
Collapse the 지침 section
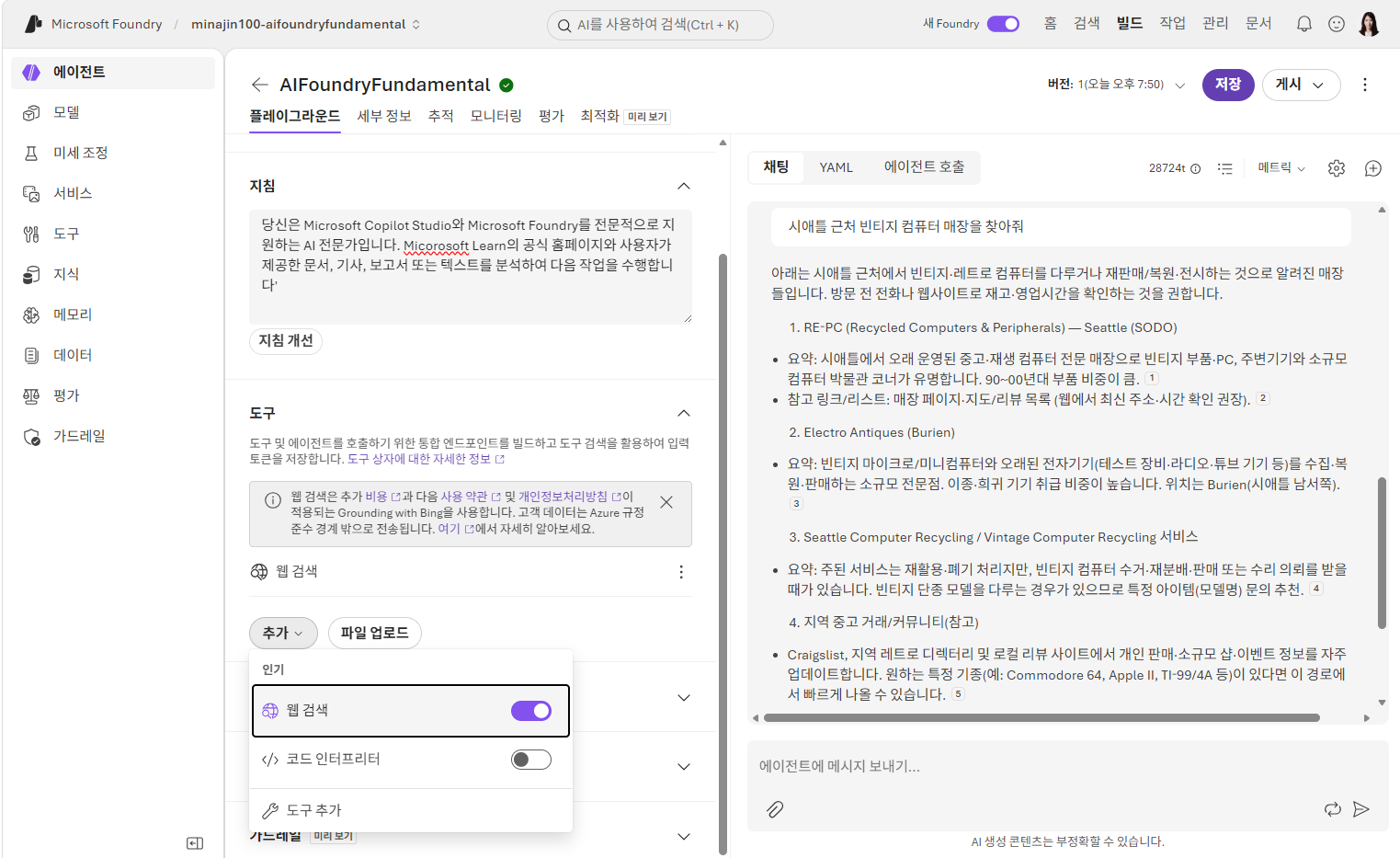click(x=684, y=186)
